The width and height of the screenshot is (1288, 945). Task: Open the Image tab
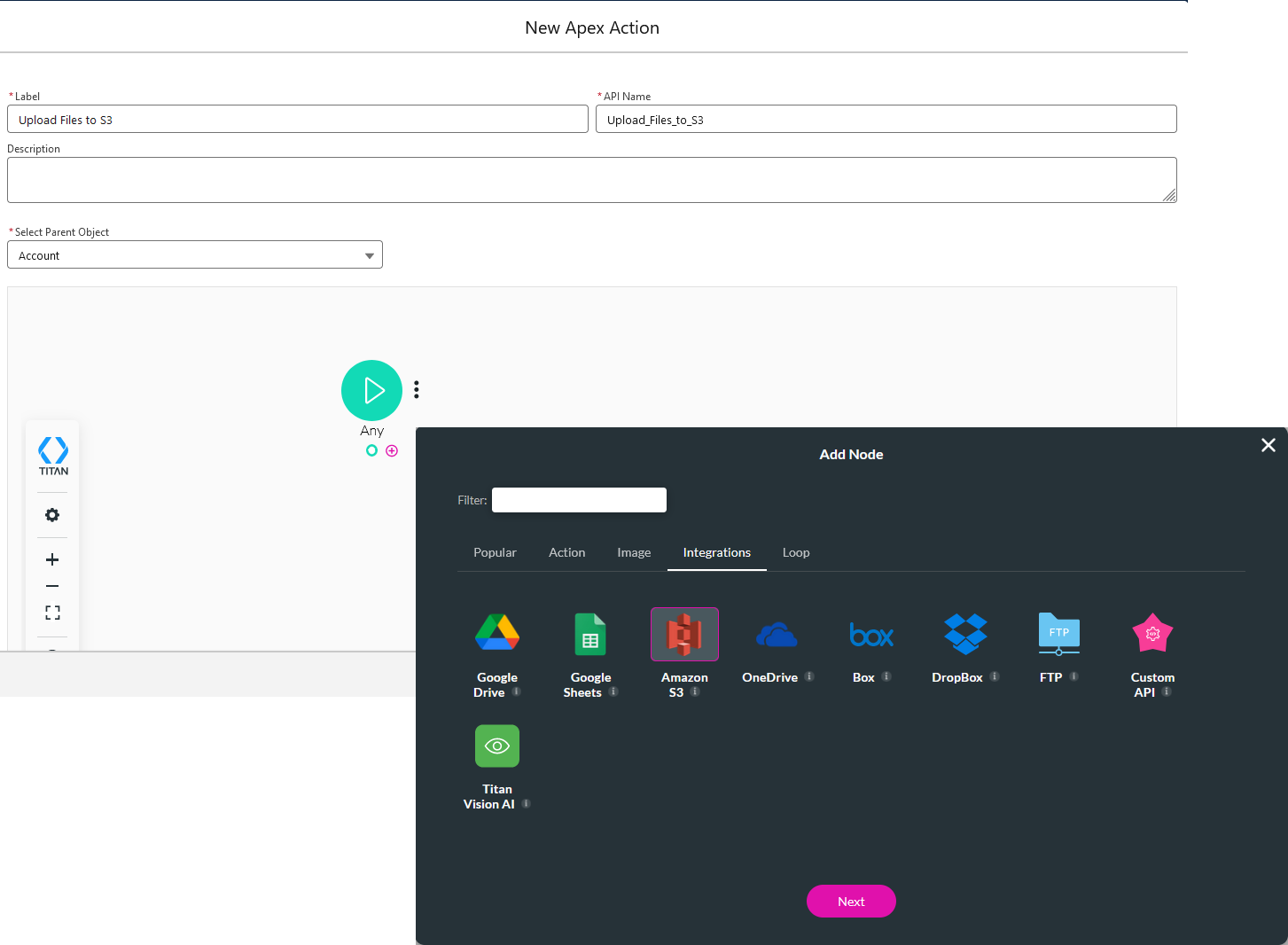pyautogui.click(x=634, y=552)
